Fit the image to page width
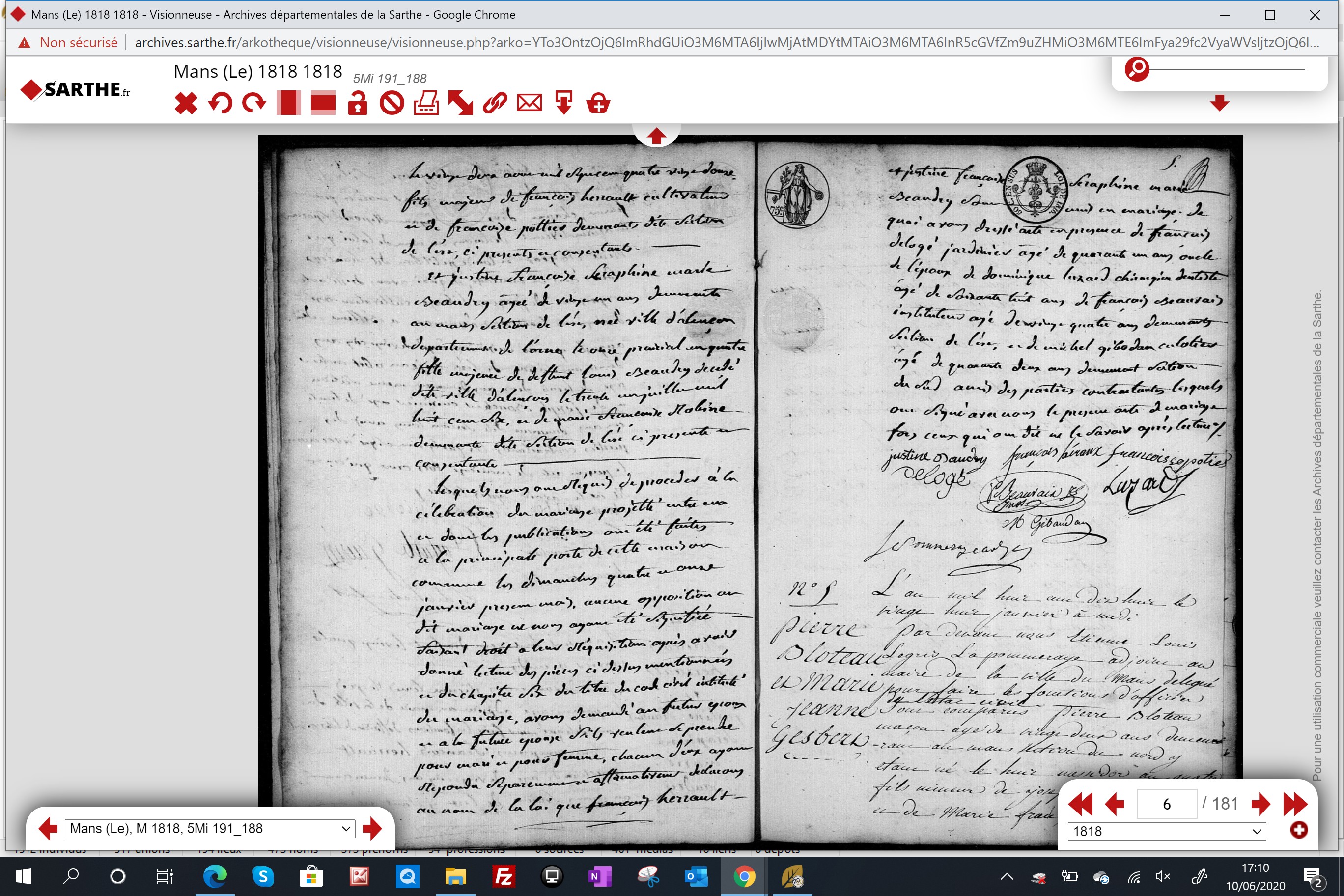1344x896 pixels. (323, 104)
